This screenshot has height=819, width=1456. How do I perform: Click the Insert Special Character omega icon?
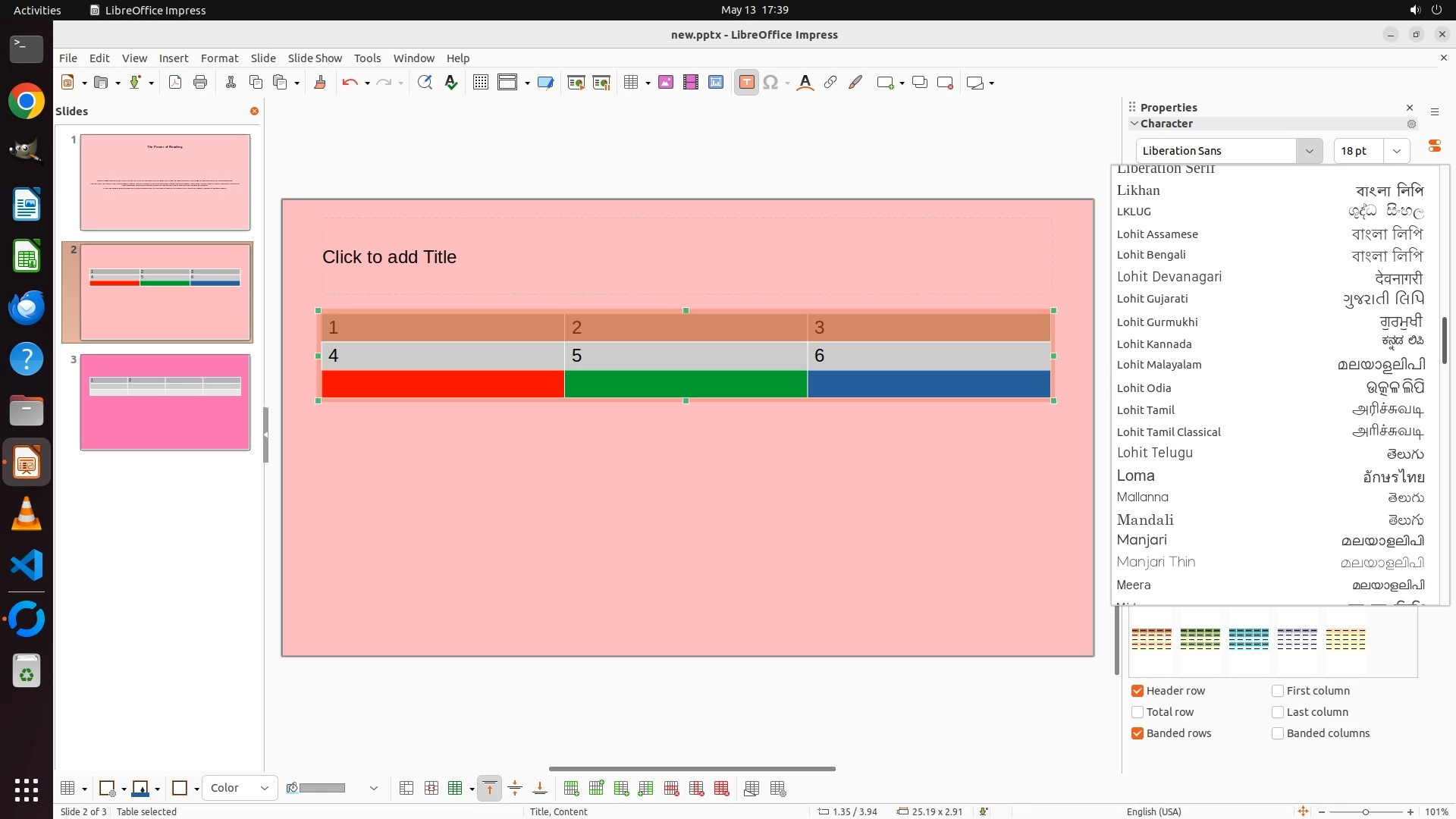tap(770, 83)
